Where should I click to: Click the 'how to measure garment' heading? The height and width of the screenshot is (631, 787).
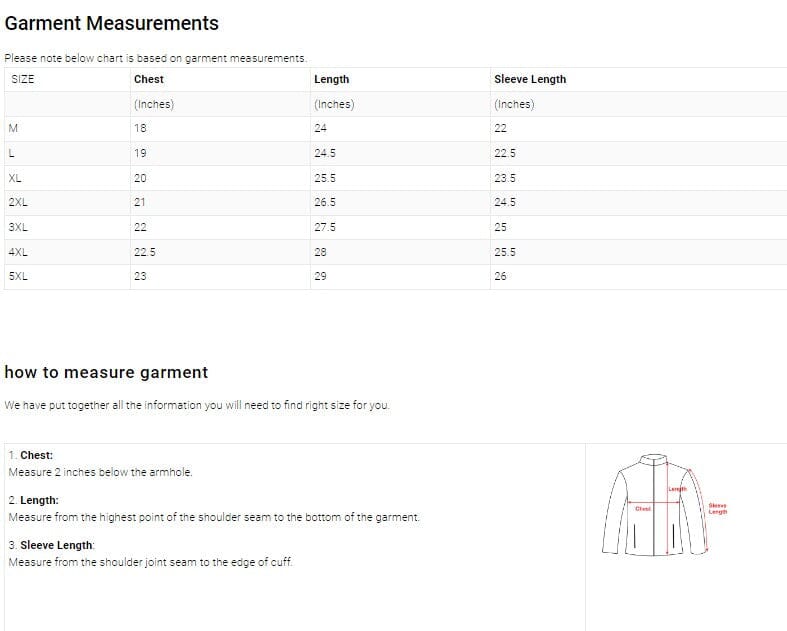tap(106, 372)
